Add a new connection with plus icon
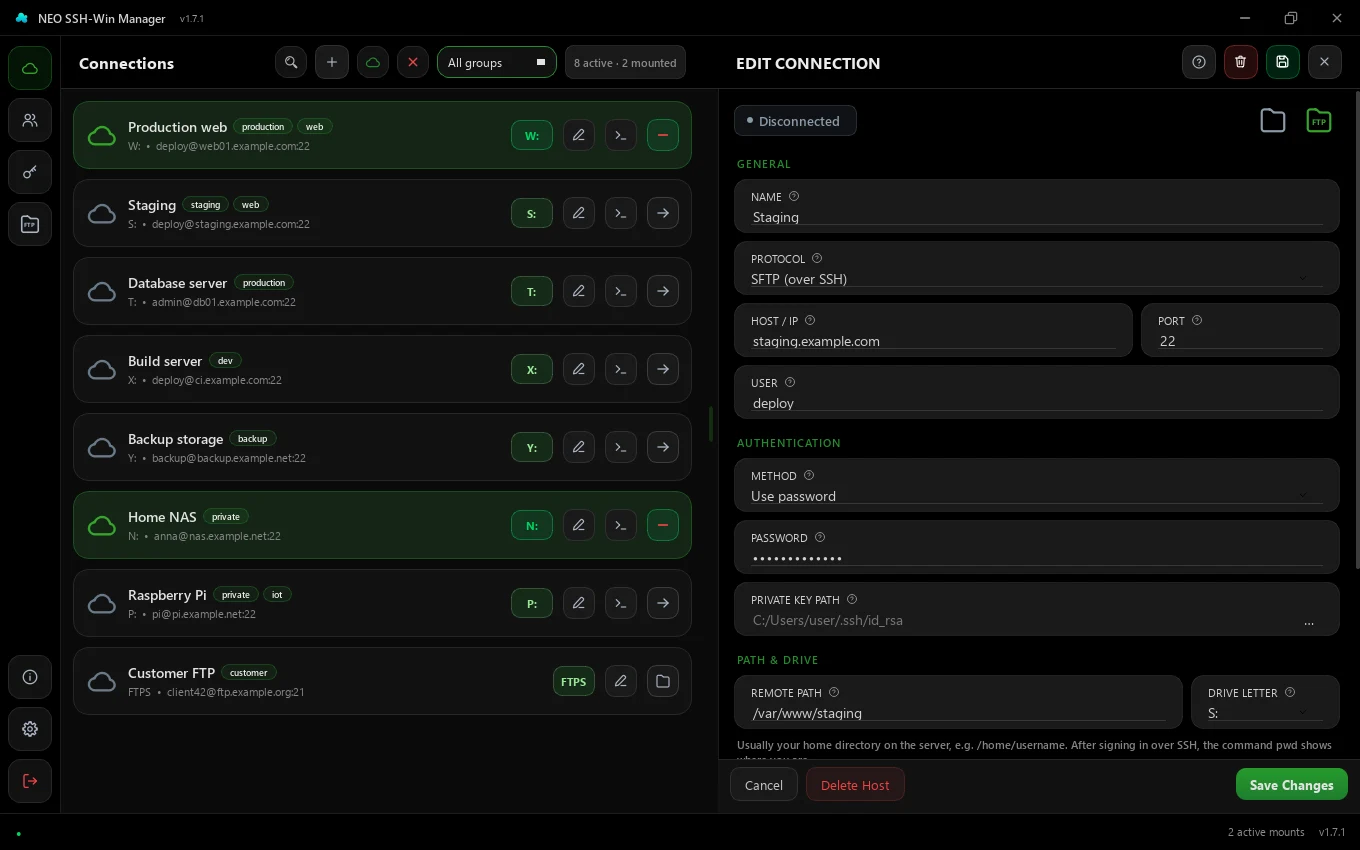The height and width of the screenshot is (850, 1360). click(x=332, y=62)
